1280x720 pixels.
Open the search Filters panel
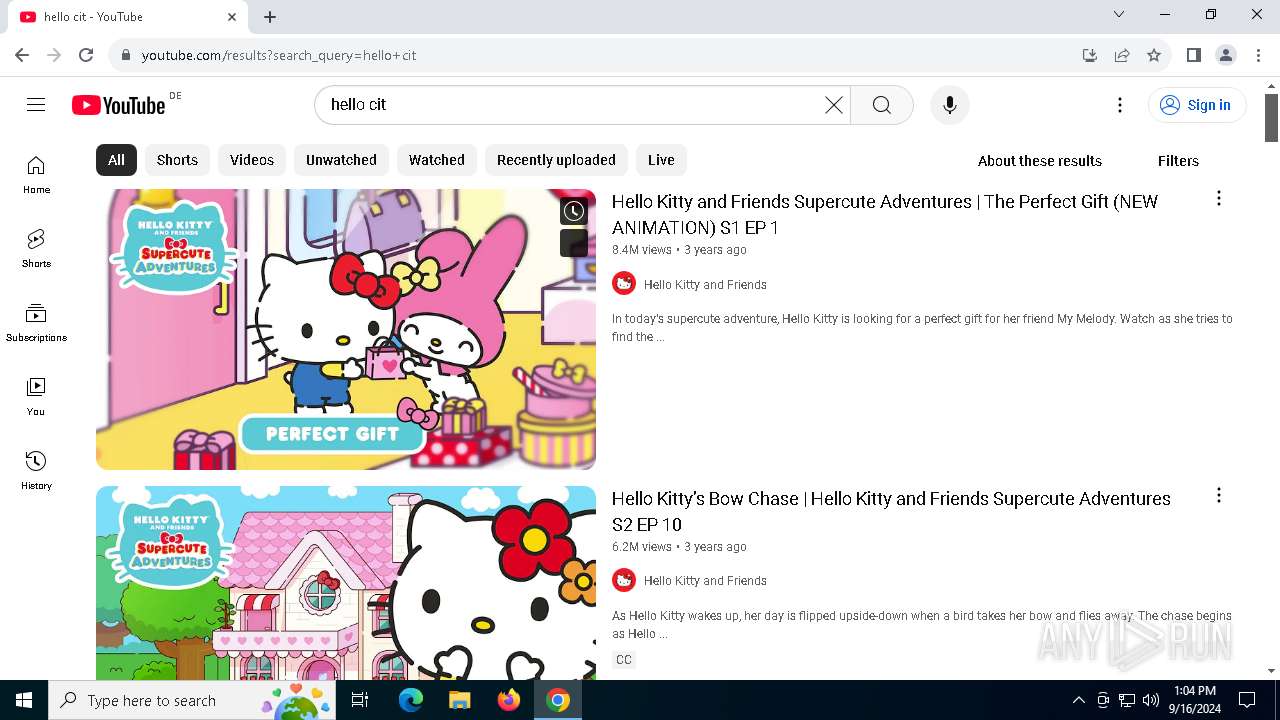1178,161
